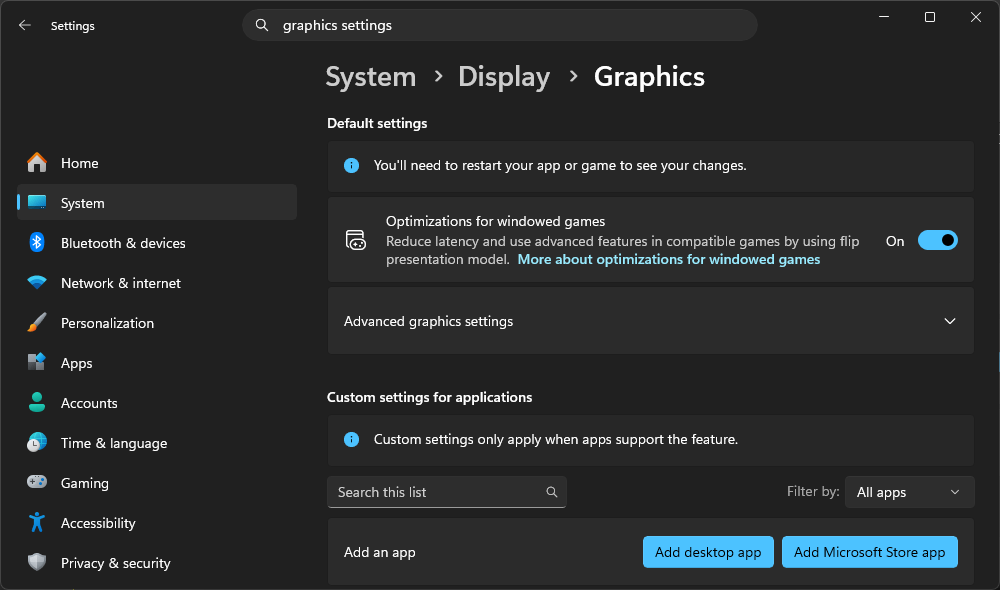Click info icon beside restart notice

(x=351, y=166)
